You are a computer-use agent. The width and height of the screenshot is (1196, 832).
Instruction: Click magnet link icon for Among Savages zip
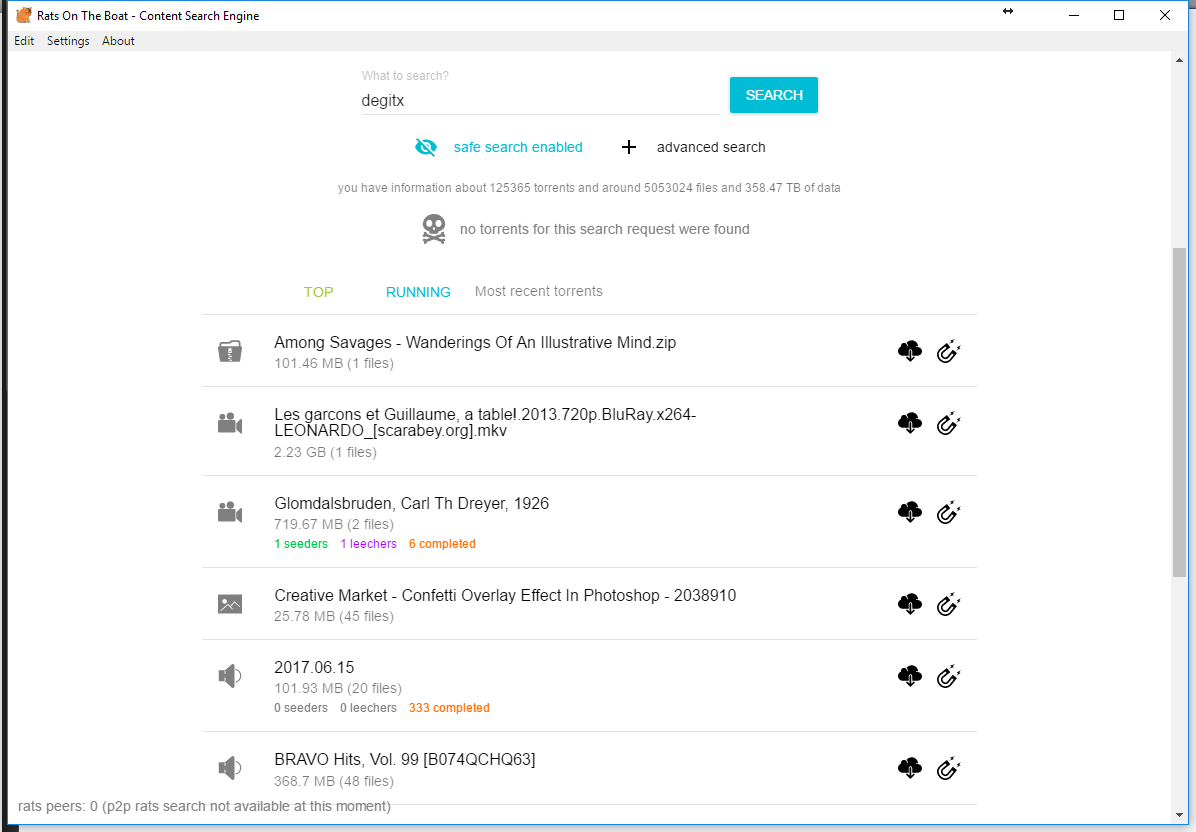click(x=948, y=351)
